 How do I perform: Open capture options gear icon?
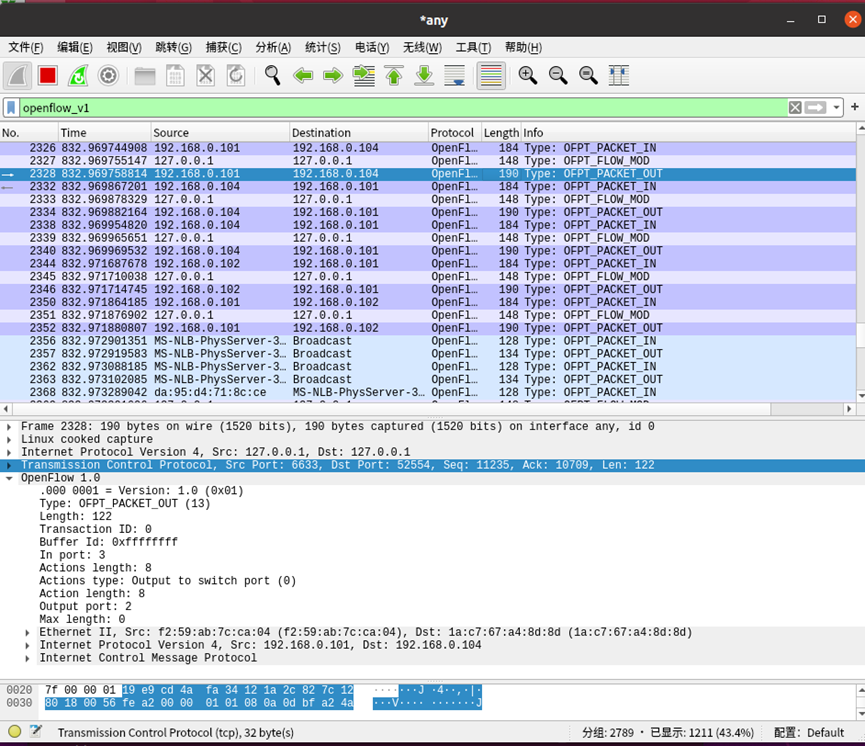[108, 75]
